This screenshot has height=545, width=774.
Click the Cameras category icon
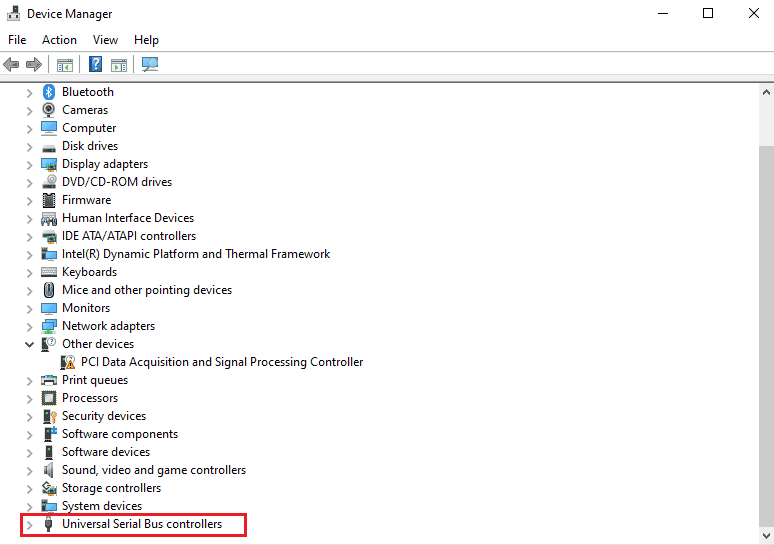coord(49,110)
